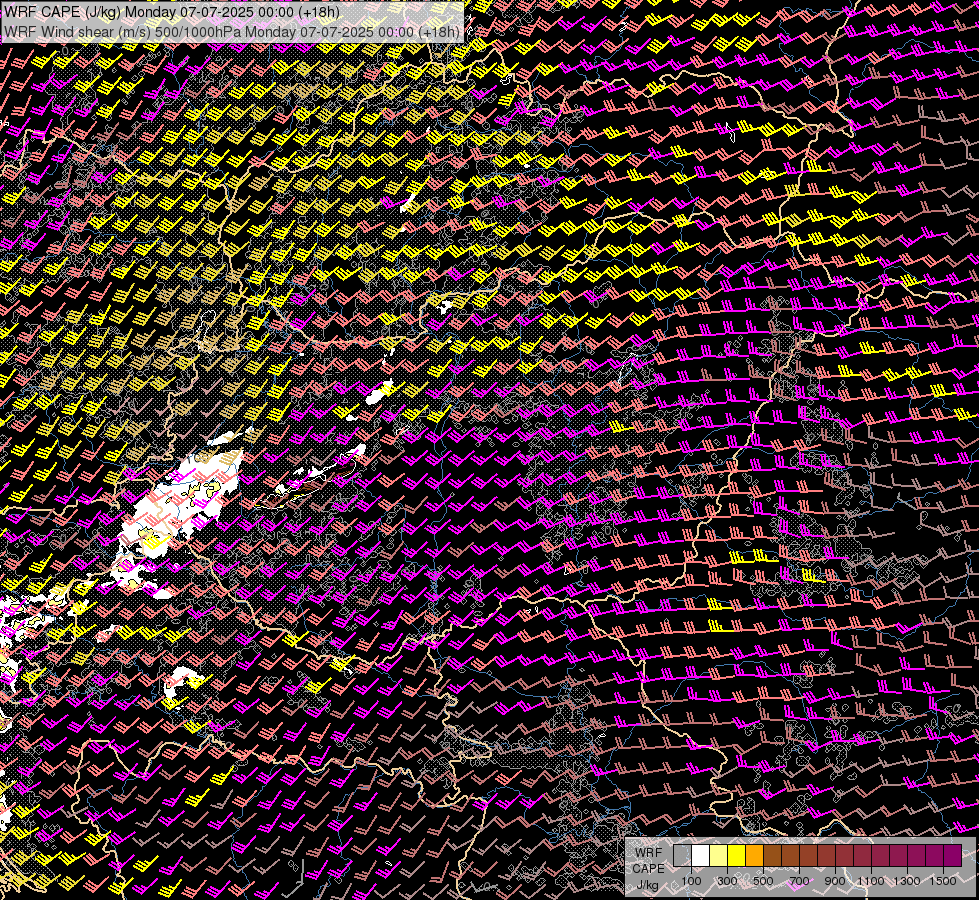
Task: Click the 1500 legend label
Action: point(943,881)
